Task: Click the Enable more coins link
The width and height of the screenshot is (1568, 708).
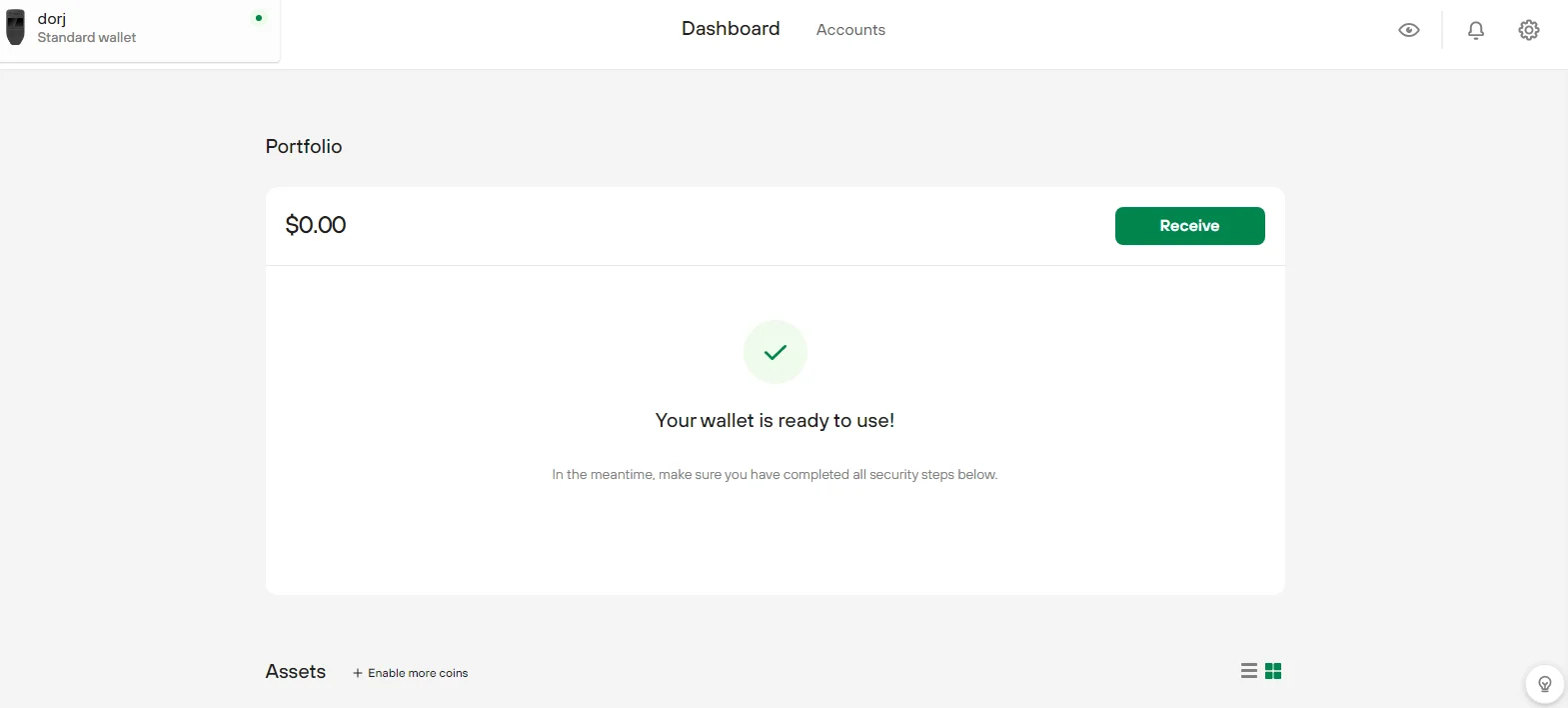Action: [418, 673]
